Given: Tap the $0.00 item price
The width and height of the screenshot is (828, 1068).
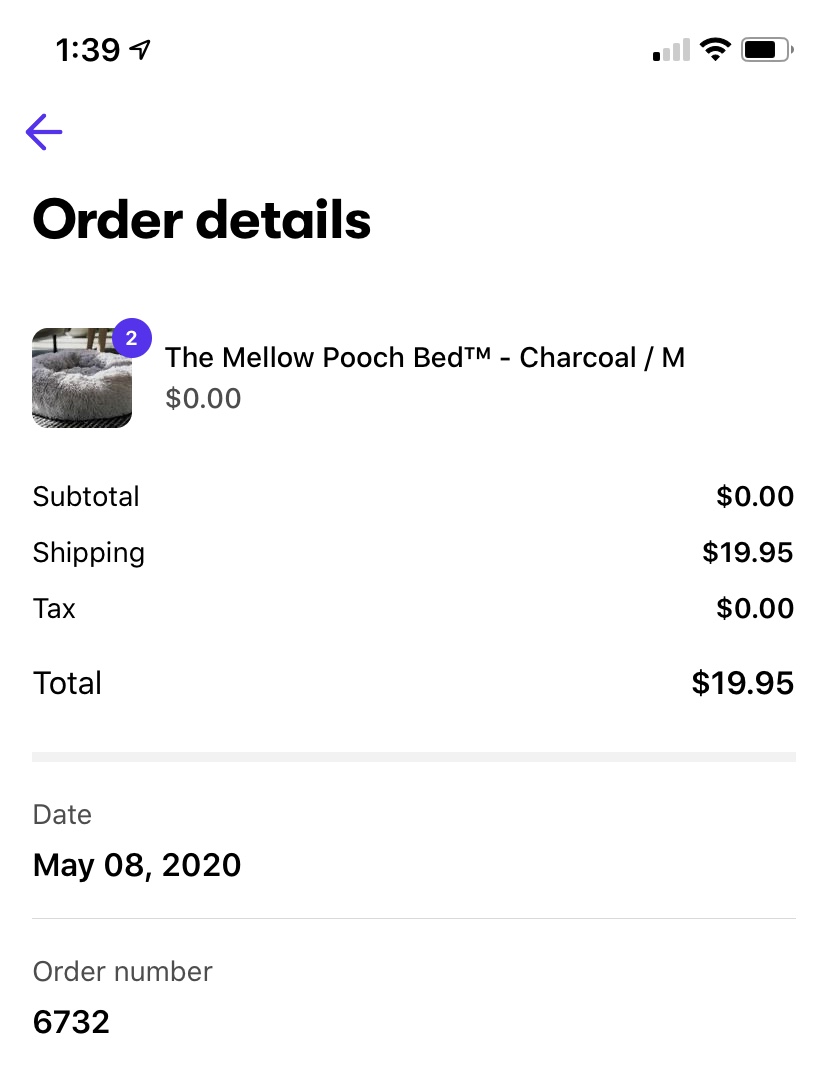Looking at the screenshot, I should pyautogui.click(x=203, y=399).
